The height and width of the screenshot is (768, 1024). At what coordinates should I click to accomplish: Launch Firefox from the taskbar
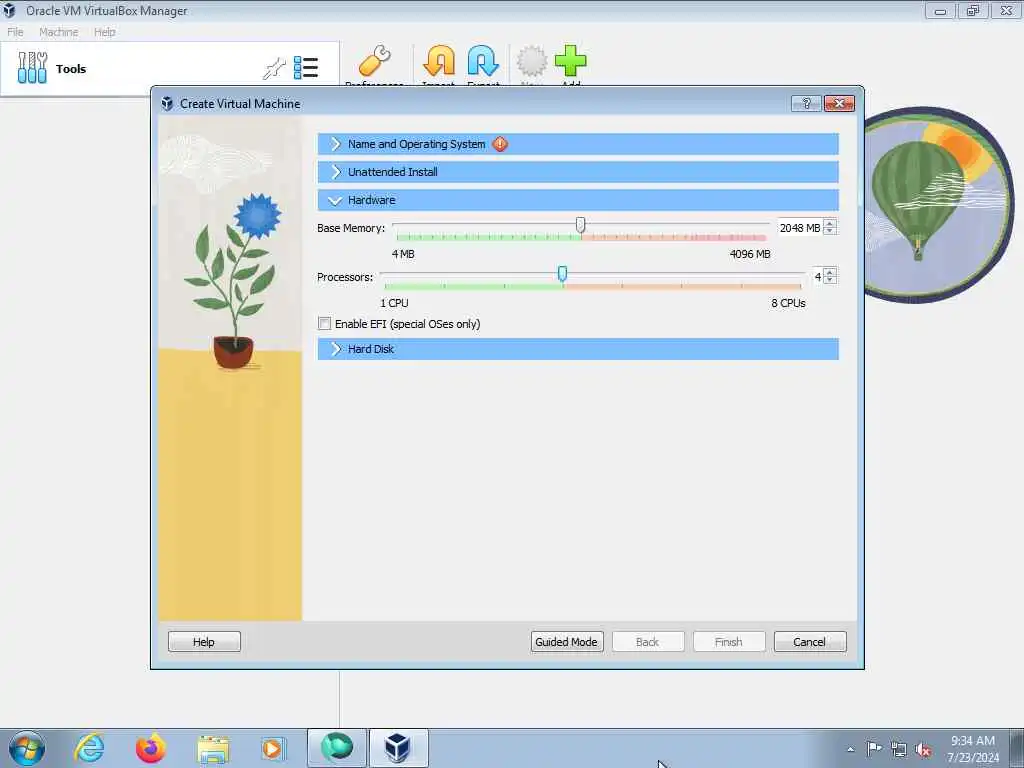tap(151, 748)
